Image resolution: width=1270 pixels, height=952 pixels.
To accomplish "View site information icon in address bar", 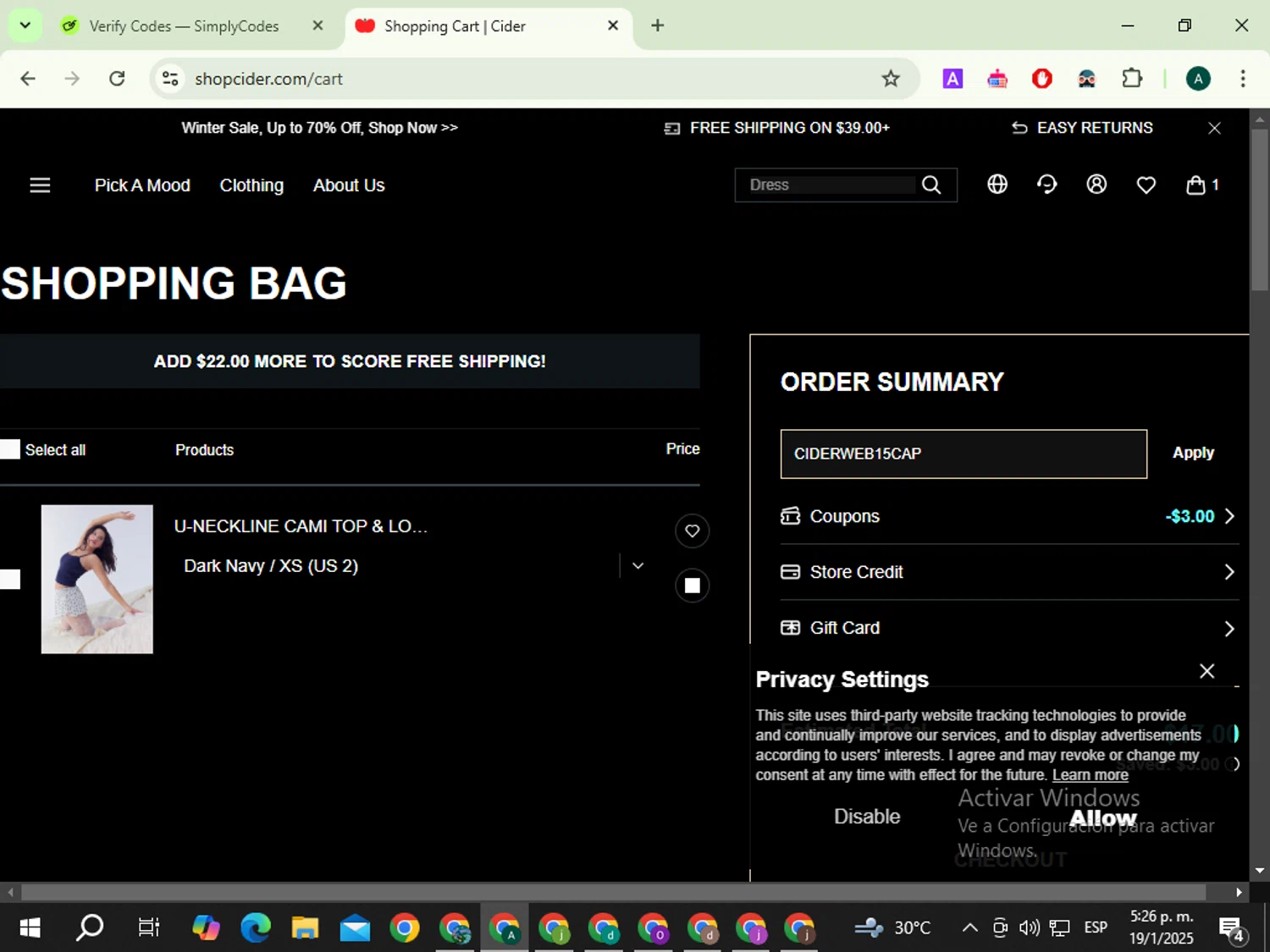I will (170, 79).
